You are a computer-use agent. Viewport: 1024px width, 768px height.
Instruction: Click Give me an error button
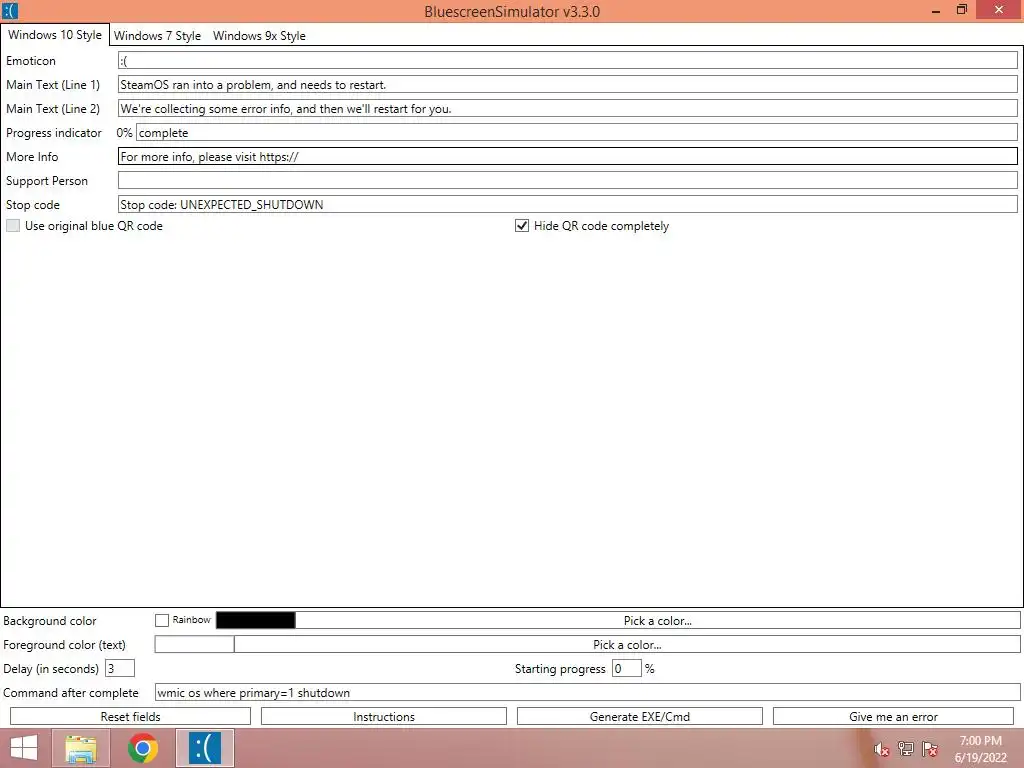tap(893, 716)
